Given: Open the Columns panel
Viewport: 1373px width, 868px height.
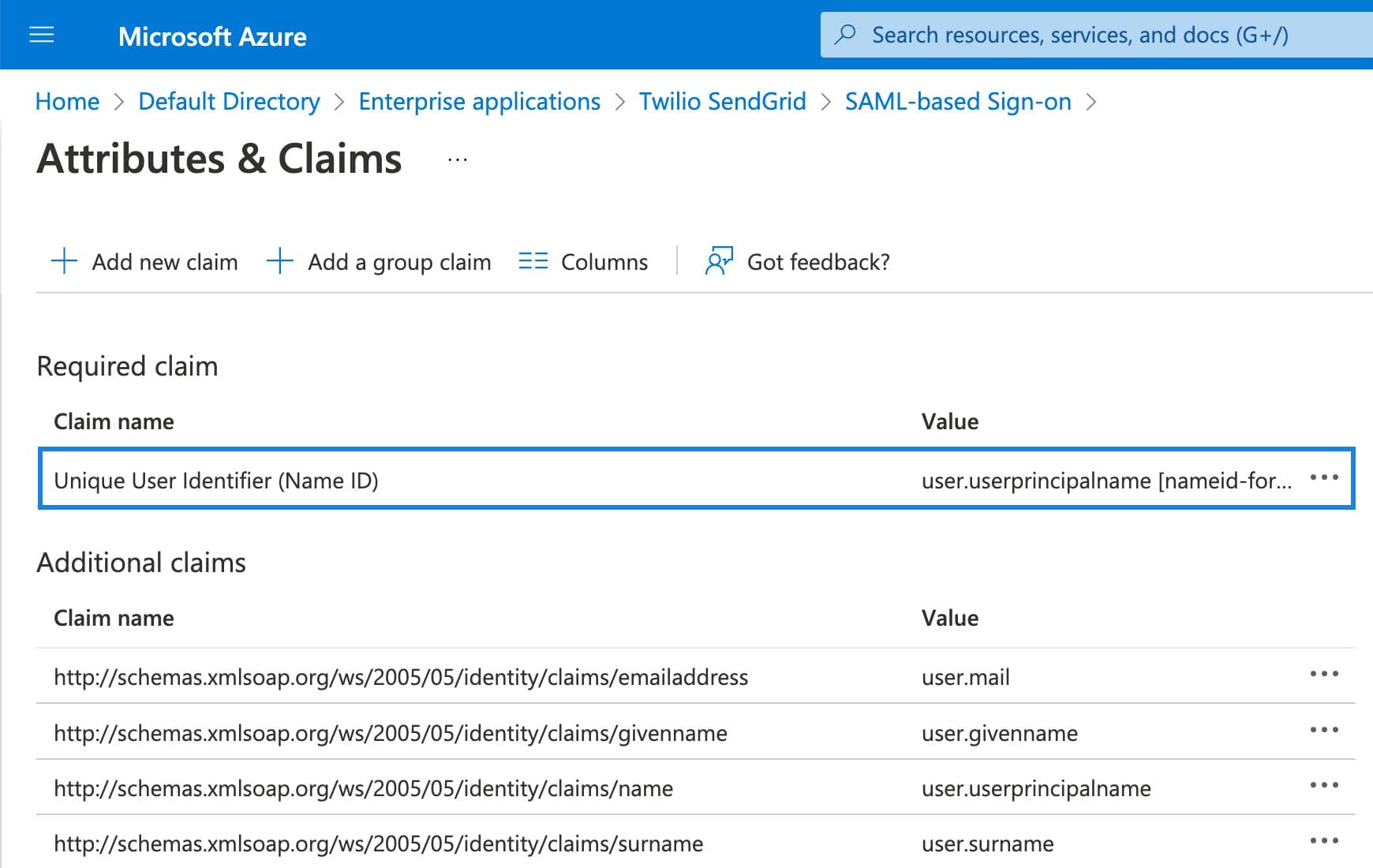Looking at the screenshot, I should click(x=584, y=262).
